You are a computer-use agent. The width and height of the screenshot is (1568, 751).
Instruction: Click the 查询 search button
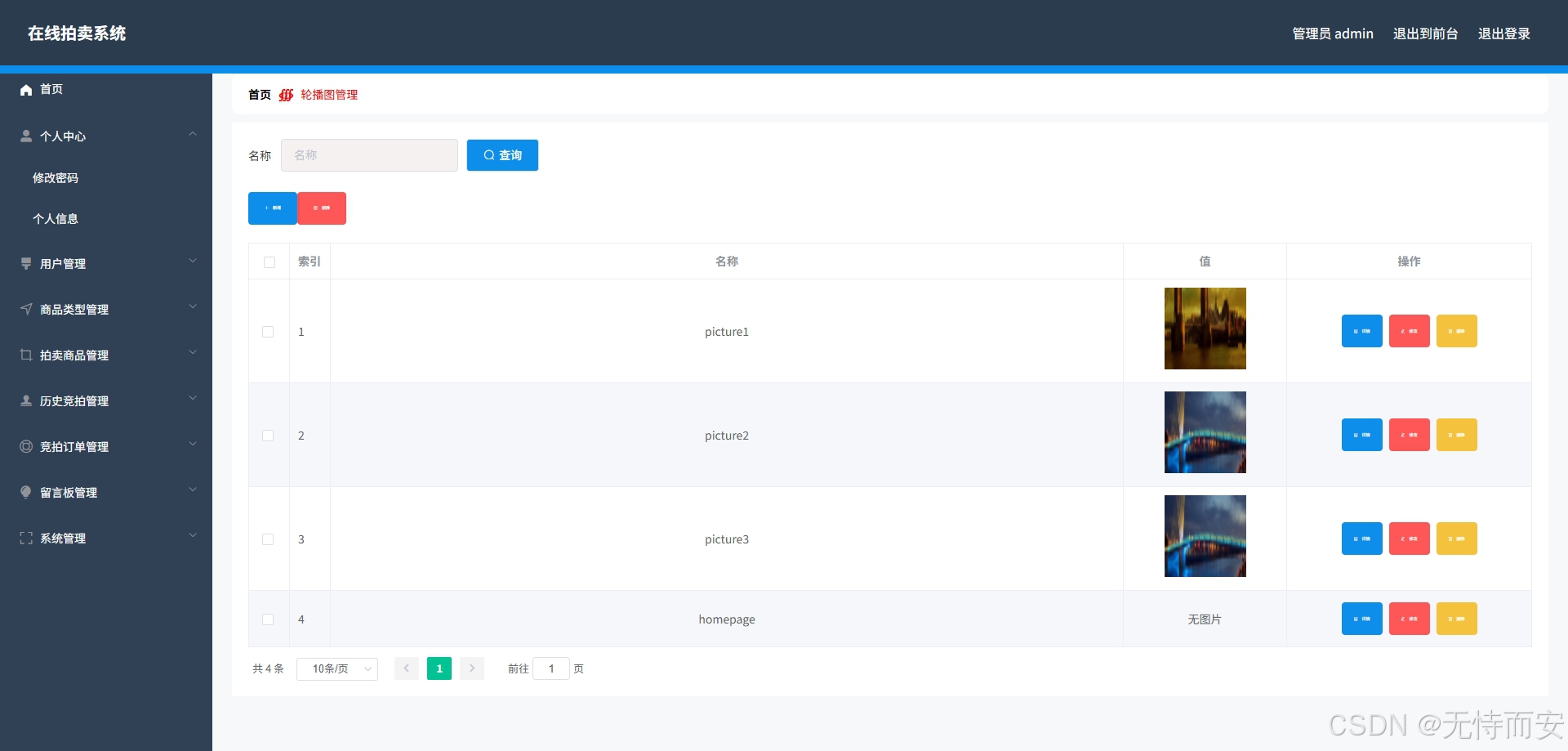(x=502, y=155)
